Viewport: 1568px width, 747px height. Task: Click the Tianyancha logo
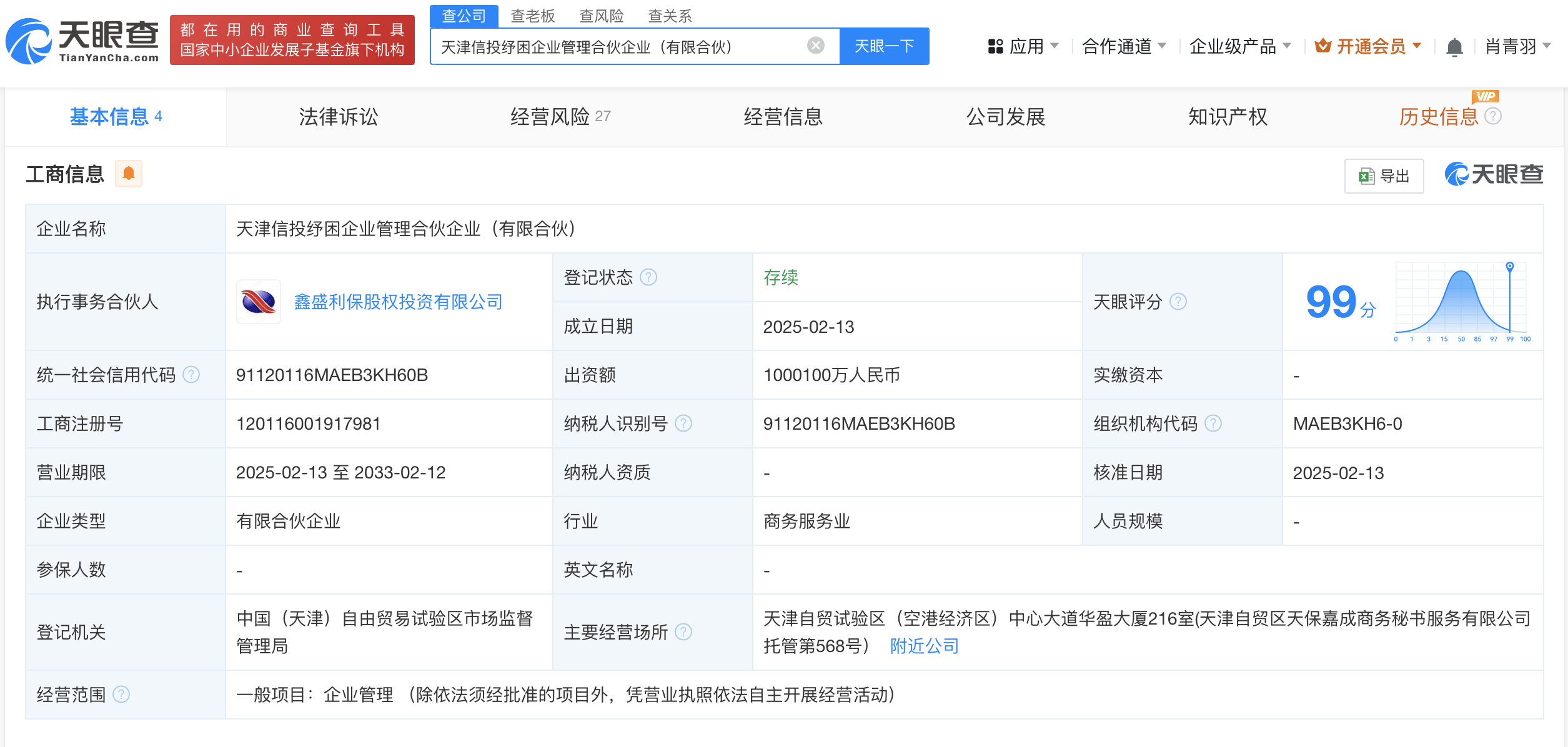81,42
